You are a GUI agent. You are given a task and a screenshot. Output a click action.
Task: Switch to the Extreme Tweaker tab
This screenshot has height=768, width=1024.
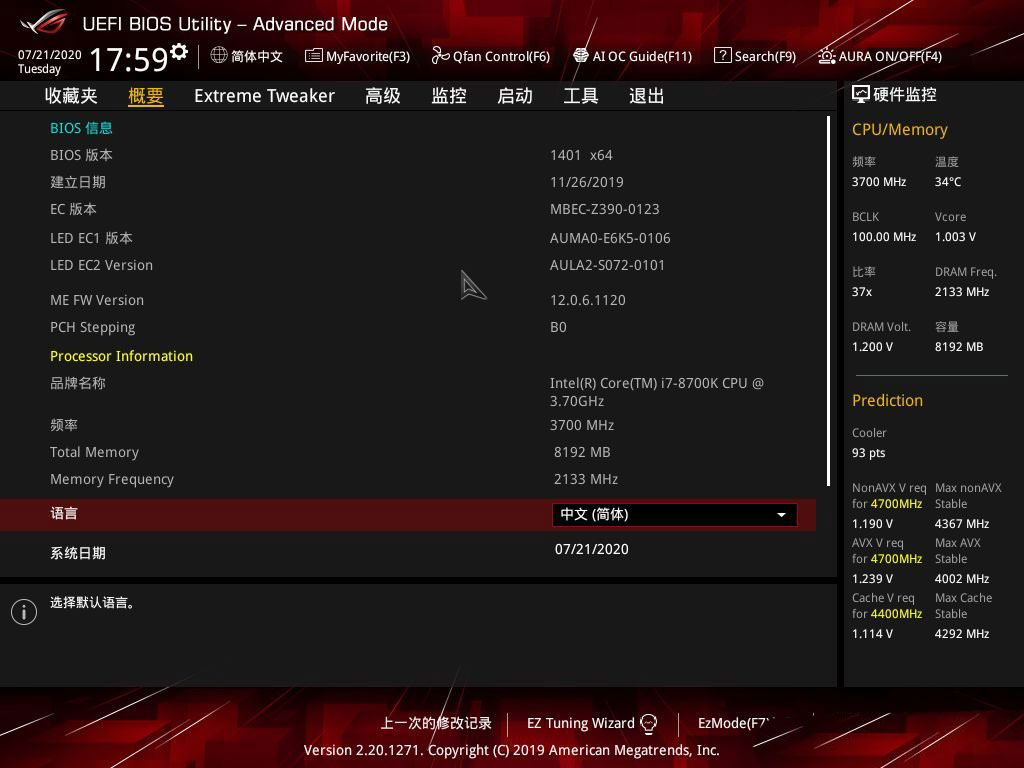[264, 95]
